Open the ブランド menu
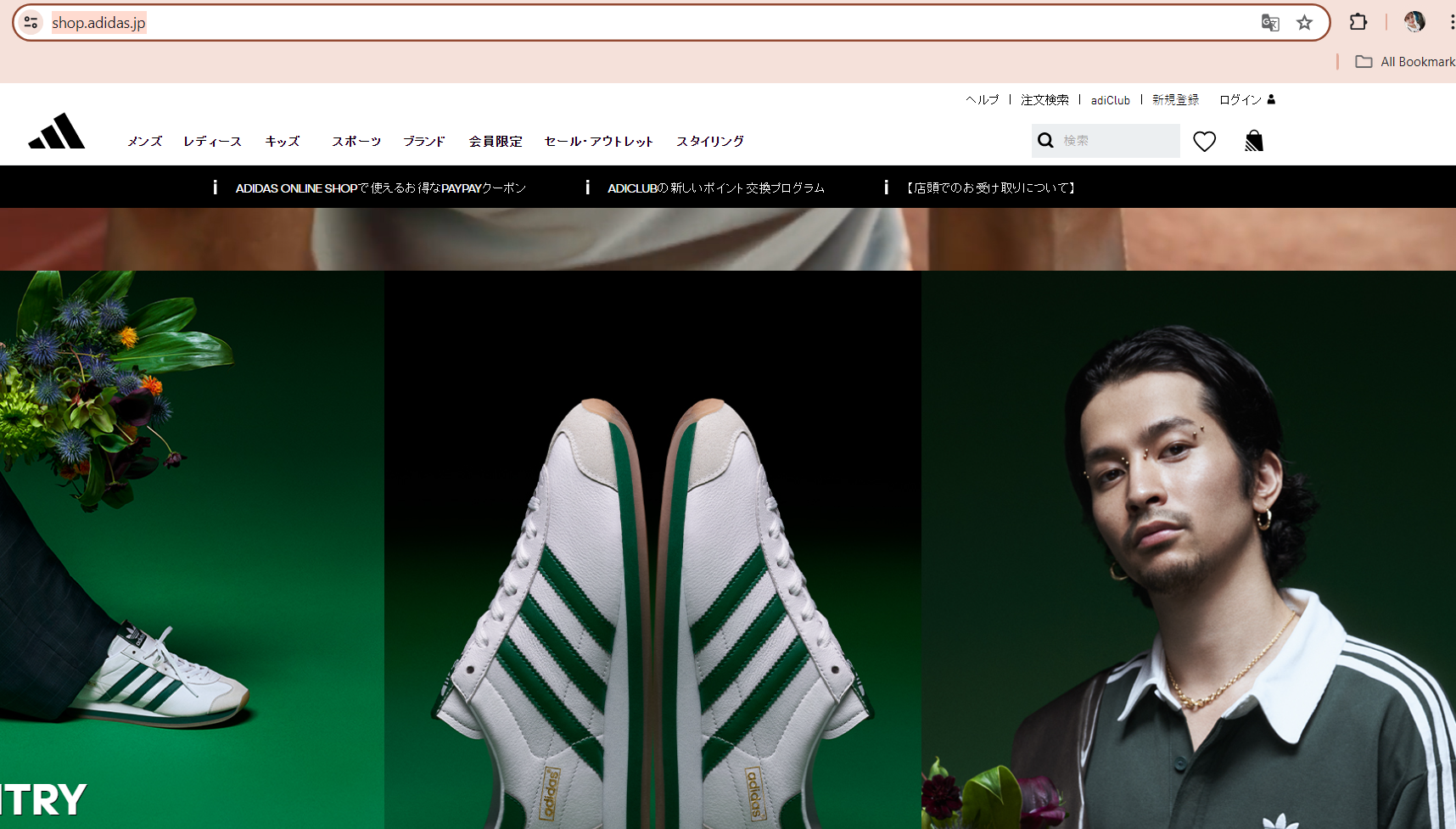The width and height of the screenshot is (1456, 829). pyautogui.click(x=424, y=141)
